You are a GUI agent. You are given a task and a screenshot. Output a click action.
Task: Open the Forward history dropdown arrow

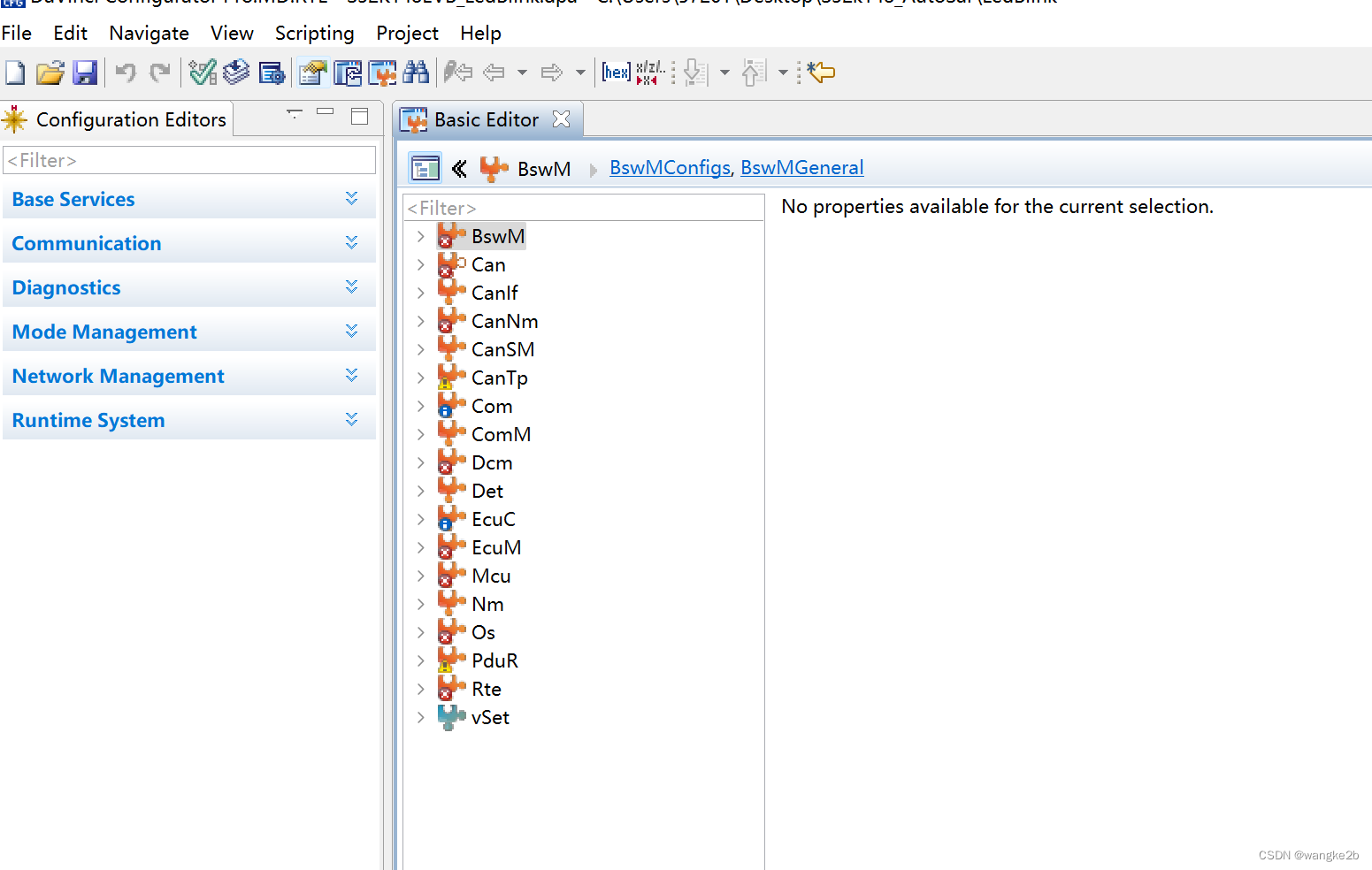(x=580, y=72)
